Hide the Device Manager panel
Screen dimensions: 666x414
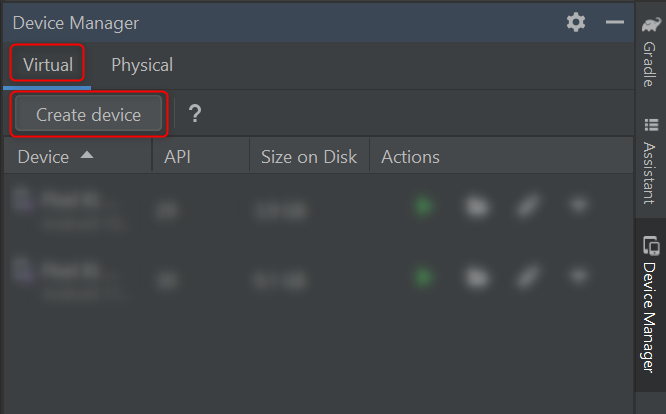pyautogui.click(x=615, y=22)
